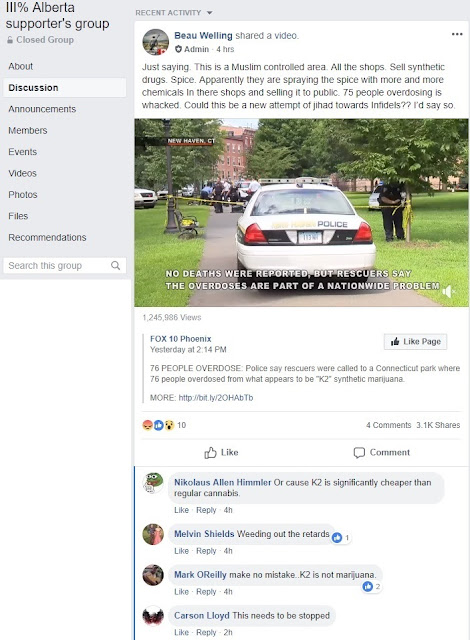The width and height of the screenshot is (470, 640).
Task: Play the shared New Haven police video
Action: (x=302, y=213)
